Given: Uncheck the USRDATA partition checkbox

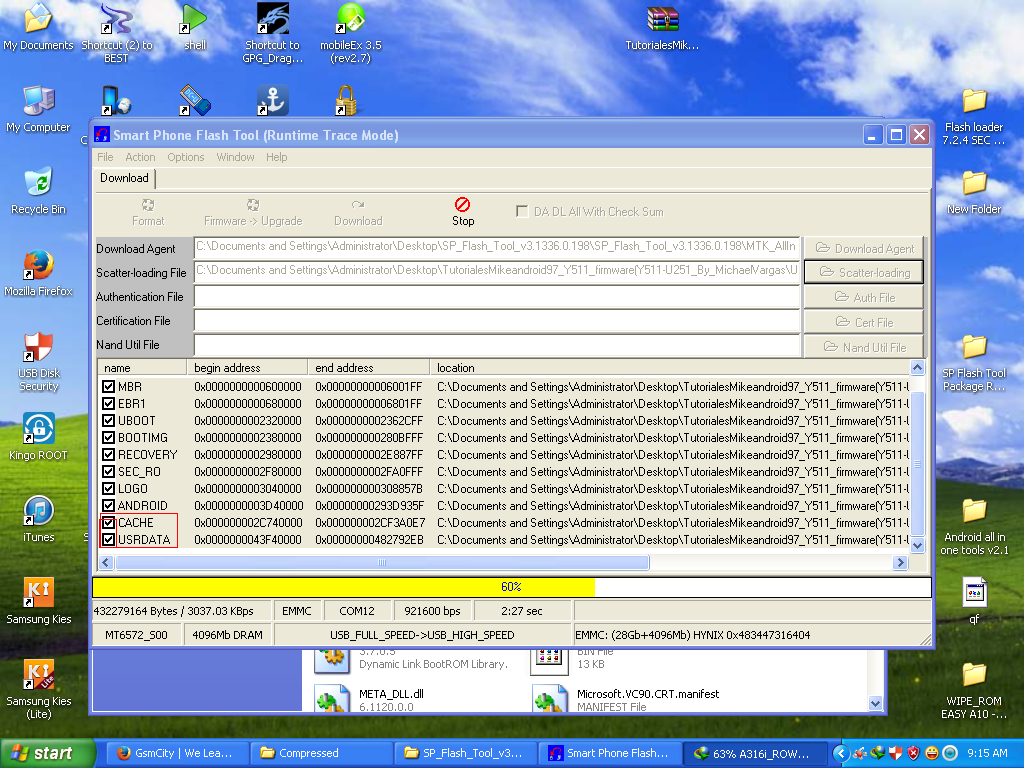Looking at the screenshot, I should click(109, 540).
